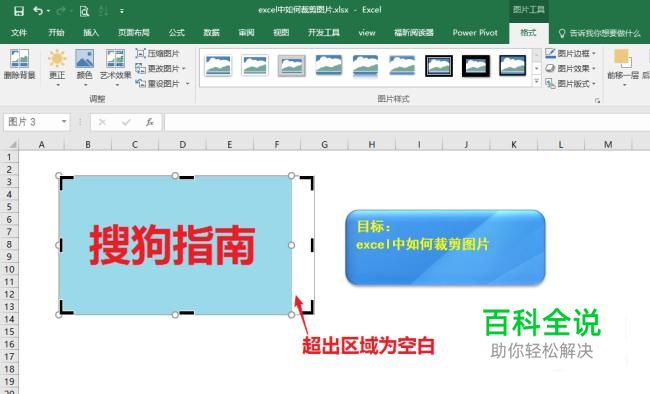
Task: Undo the last action
Action: pos(38,11)
